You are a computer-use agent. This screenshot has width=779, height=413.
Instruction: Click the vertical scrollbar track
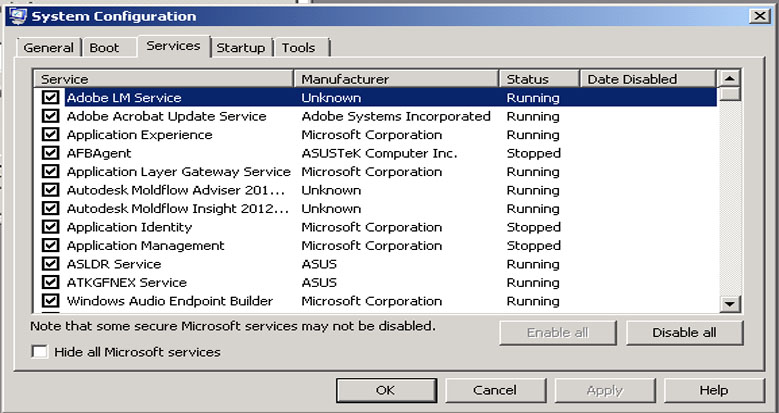(730, 199)
